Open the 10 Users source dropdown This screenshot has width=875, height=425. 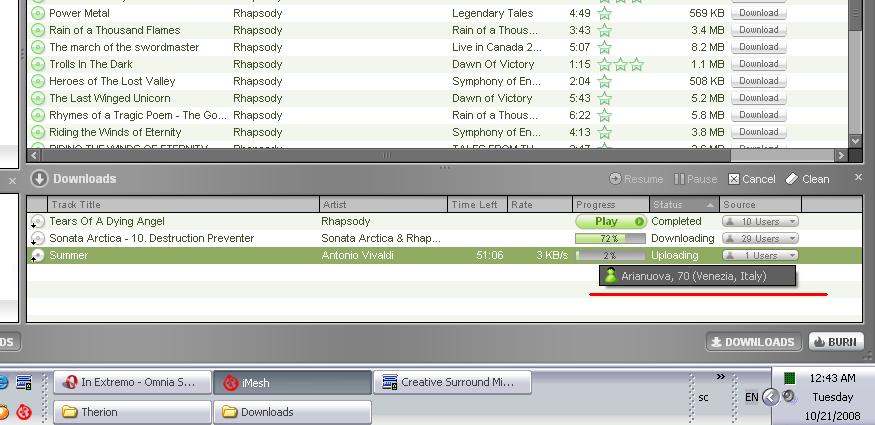coord(760,221)
